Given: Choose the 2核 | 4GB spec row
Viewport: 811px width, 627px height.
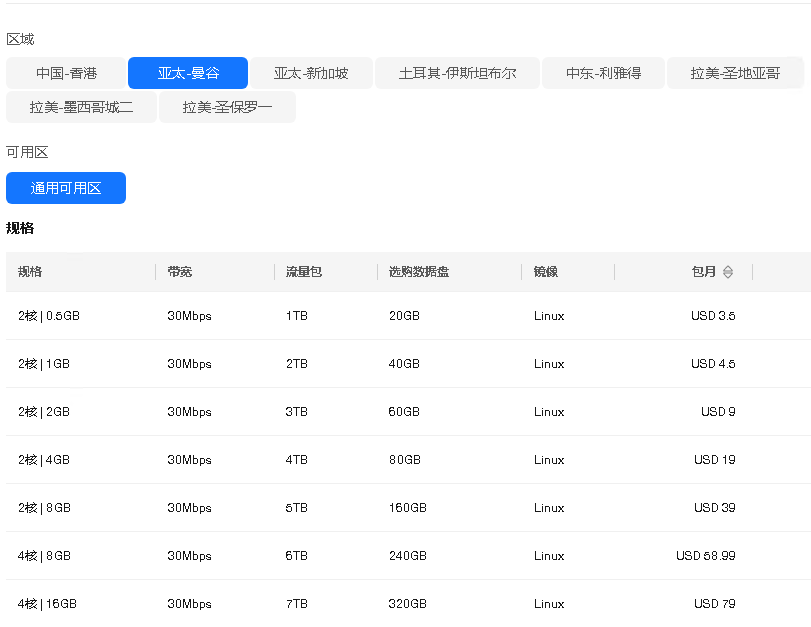Looking at the screenshot, I should pyautogui.click(x=44, y=460).
